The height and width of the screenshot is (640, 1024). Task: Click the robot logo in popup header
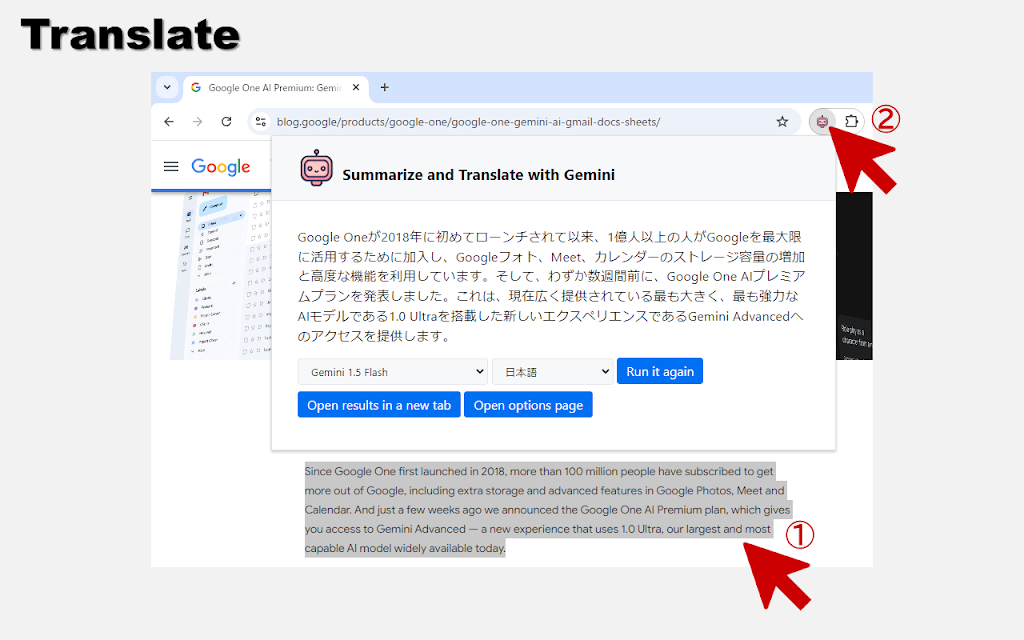[x=317, y=168]
